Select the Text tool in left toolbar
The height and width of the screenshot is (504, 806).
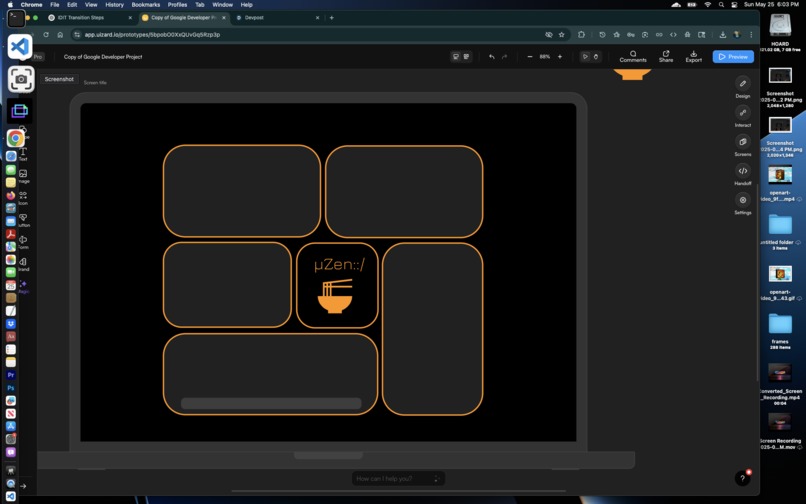23,154
